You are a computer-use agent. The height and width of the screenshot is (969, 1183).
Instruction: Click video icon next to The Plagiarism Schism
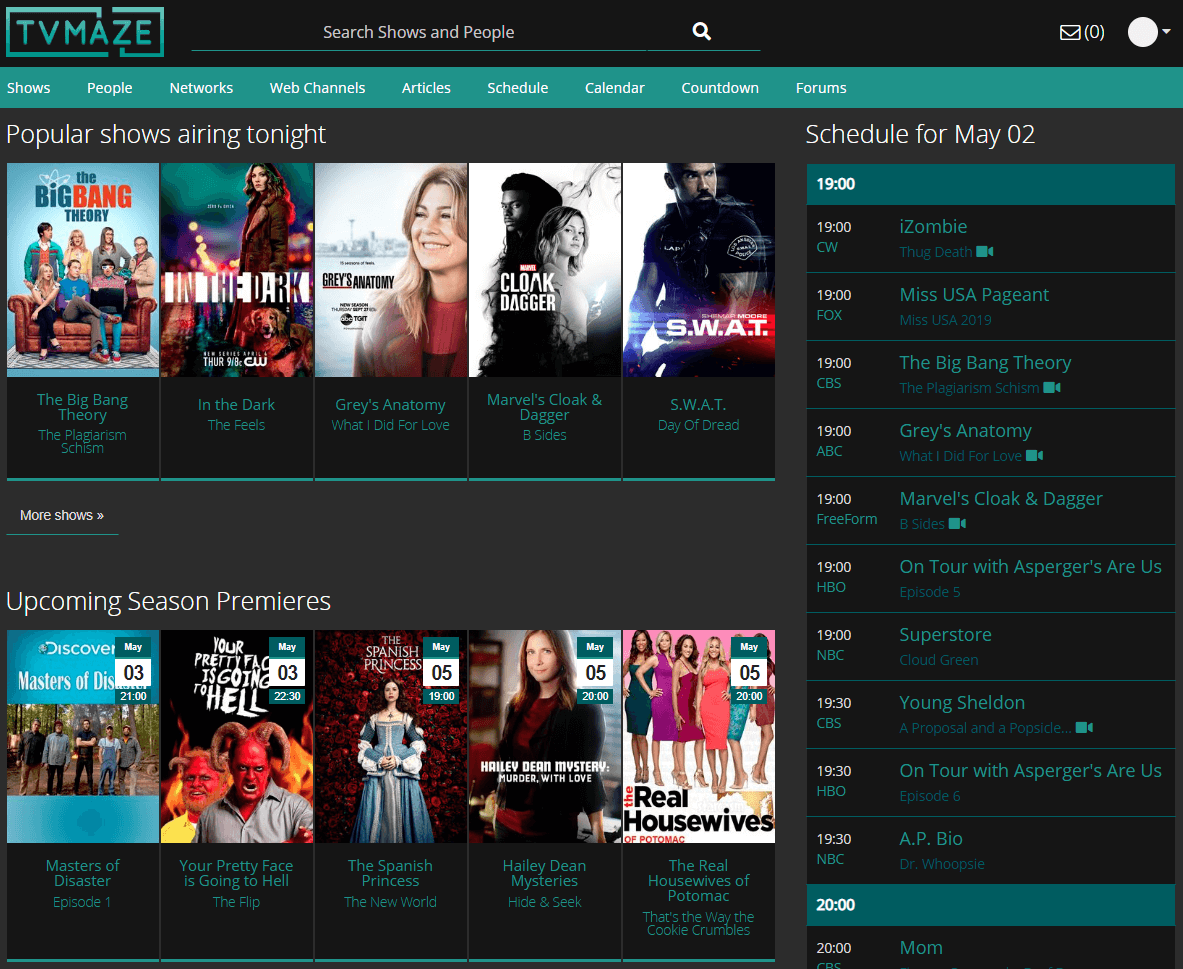1052,388
